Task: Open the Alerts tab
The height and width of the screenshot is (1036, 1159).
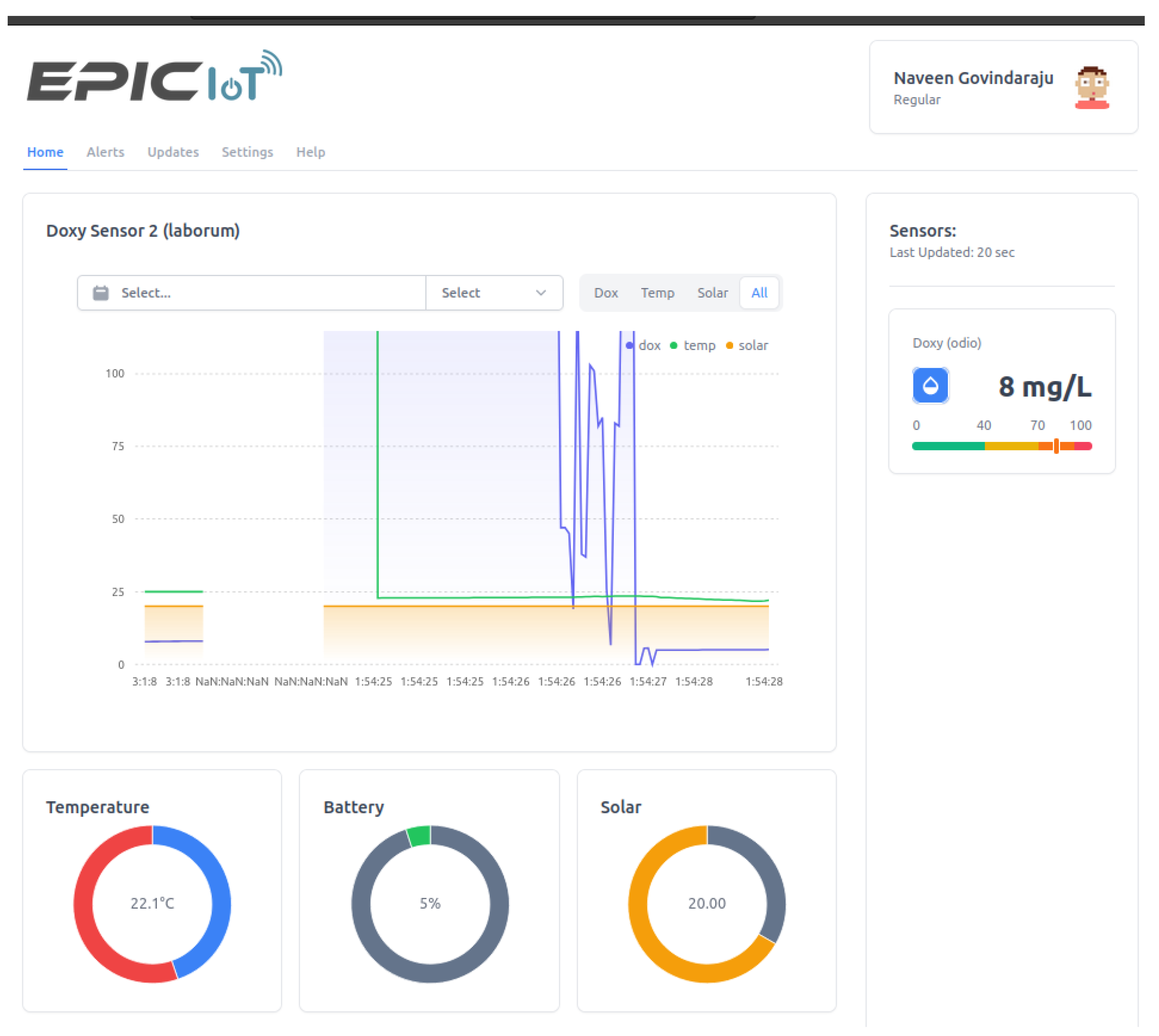Action: pyautogui.click(x=105, y=152)
